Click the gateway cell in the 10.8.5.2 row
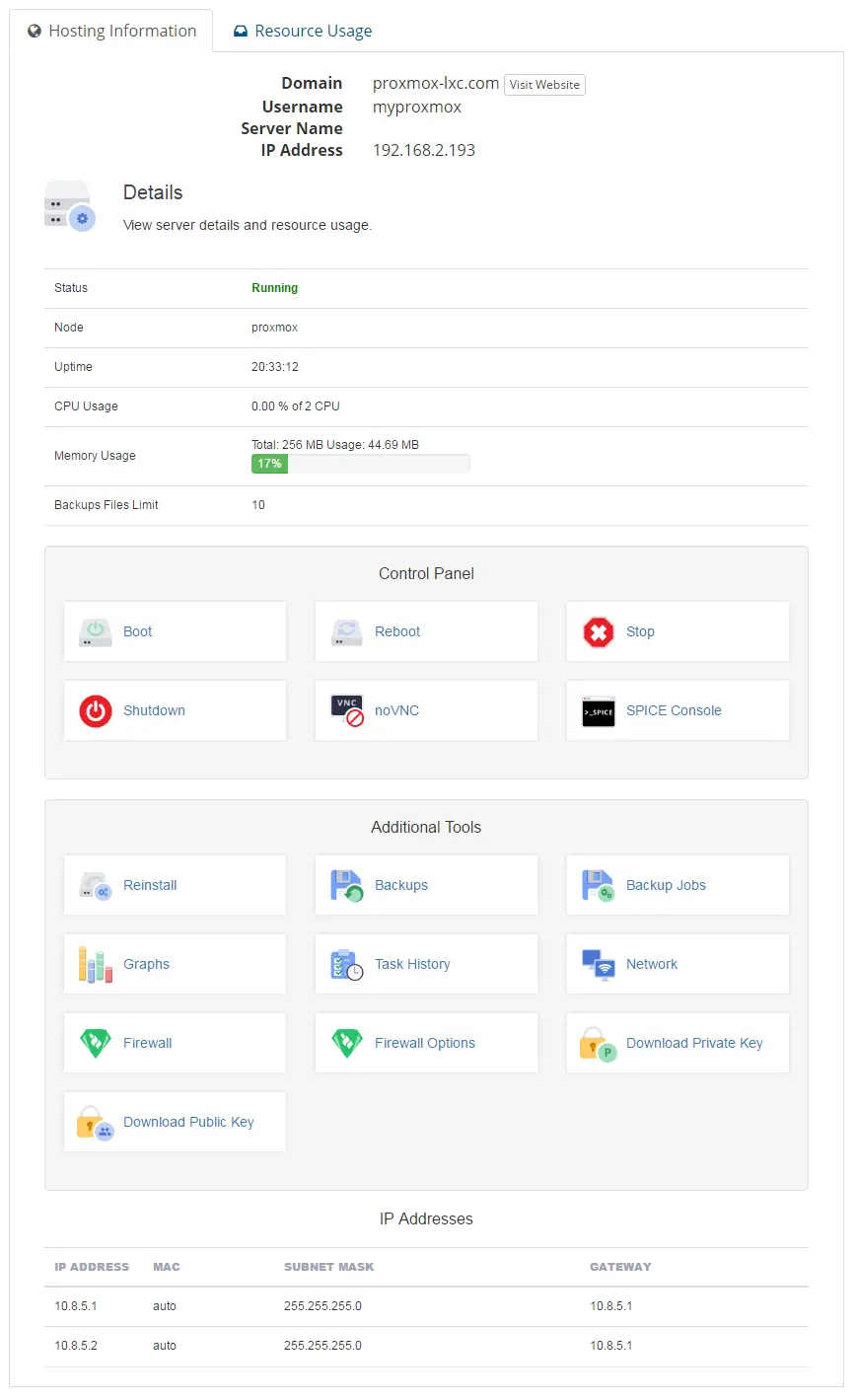This screenshot has width=857, height=1400. 611,1346
